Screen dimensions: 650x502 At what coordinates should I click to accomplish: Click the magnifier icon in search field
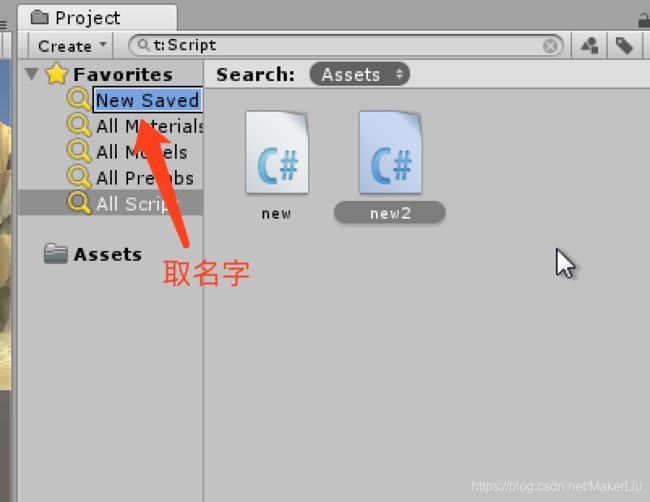[143, 45]
